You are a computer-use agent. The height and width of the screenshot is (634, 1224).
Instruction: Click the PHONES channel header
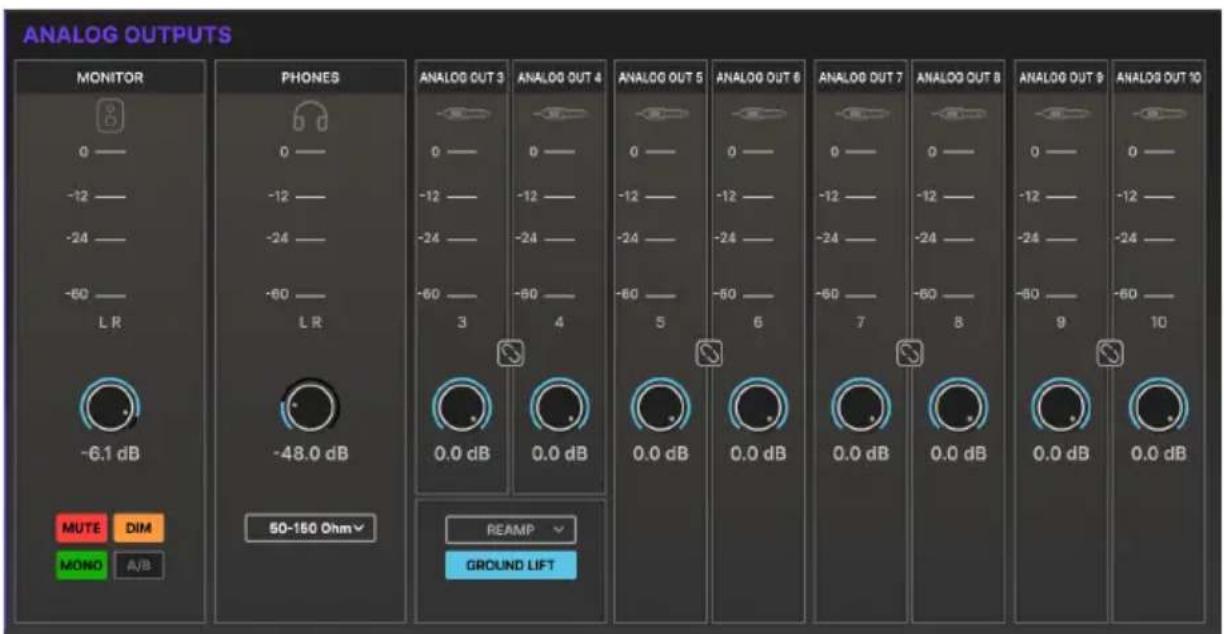click(310, 78)
